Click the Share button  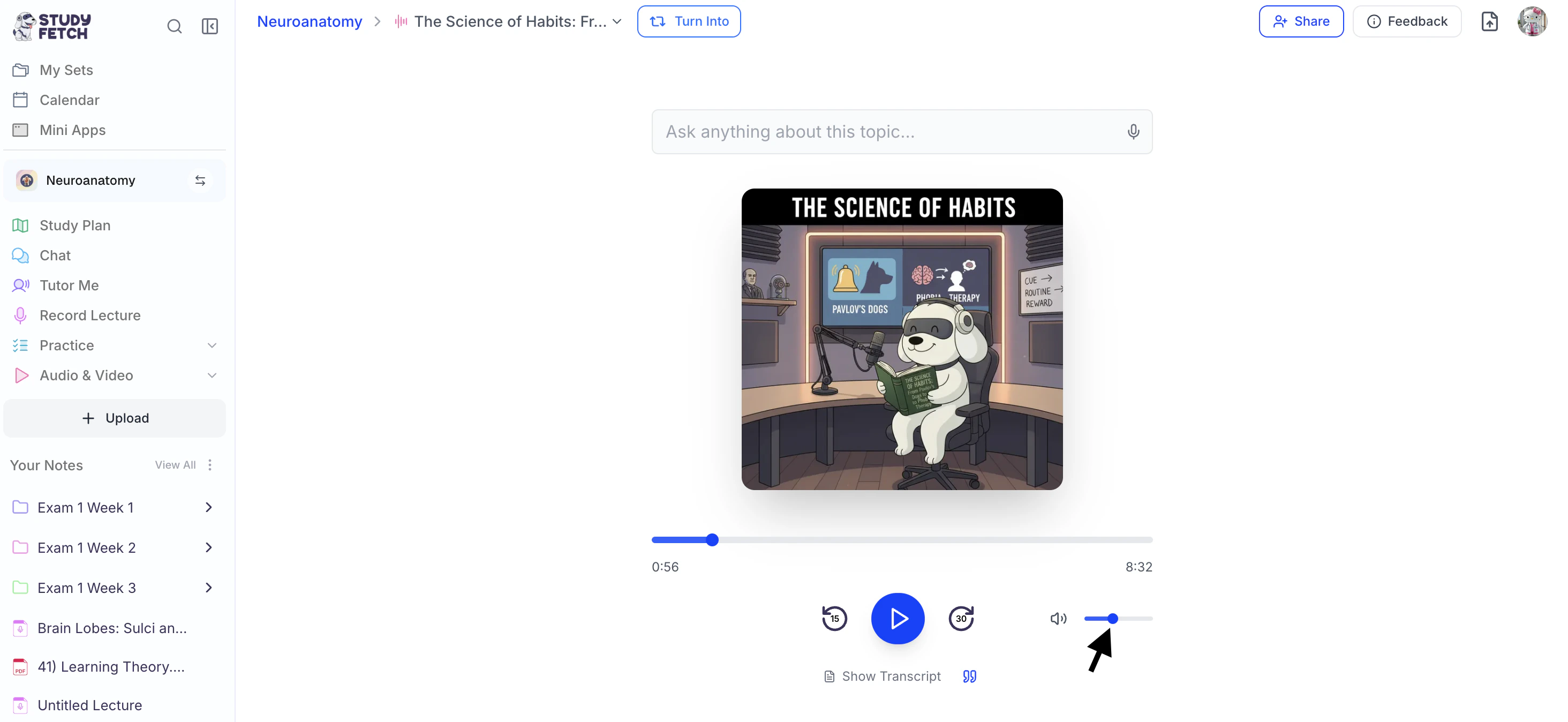[x=1301, y=21]
